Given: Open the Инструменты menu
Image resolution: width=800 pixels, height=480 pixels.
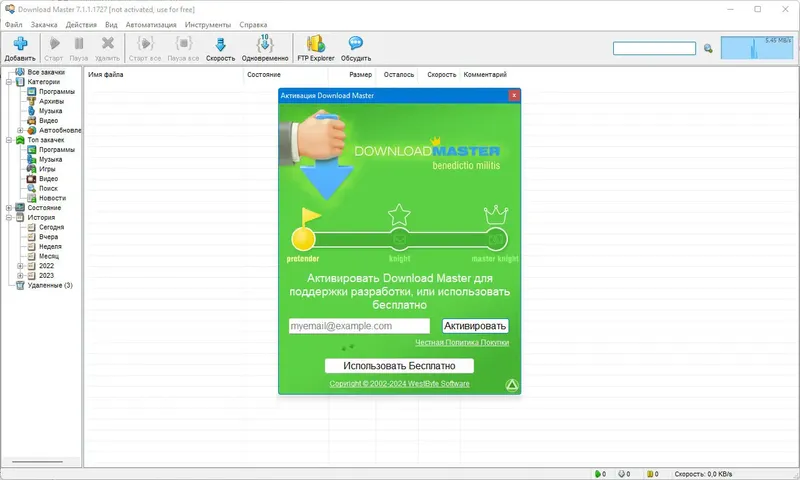Looking at the screenshot, I should click(208, 24).
